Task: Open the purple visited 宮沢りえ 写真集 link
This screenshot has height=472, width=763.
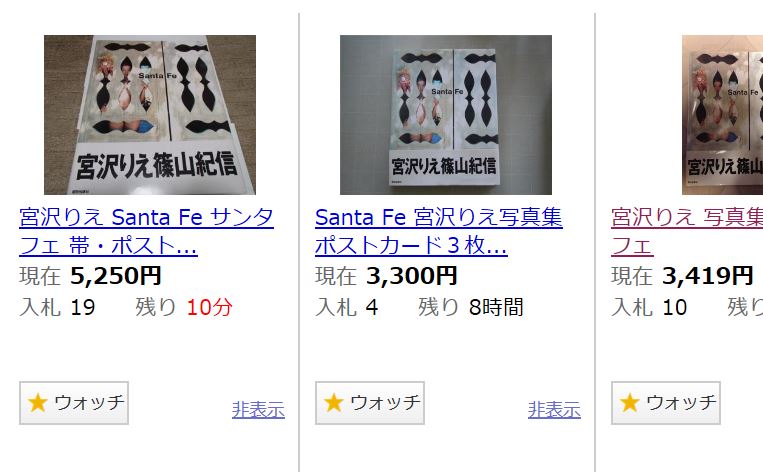Action: 687,232
